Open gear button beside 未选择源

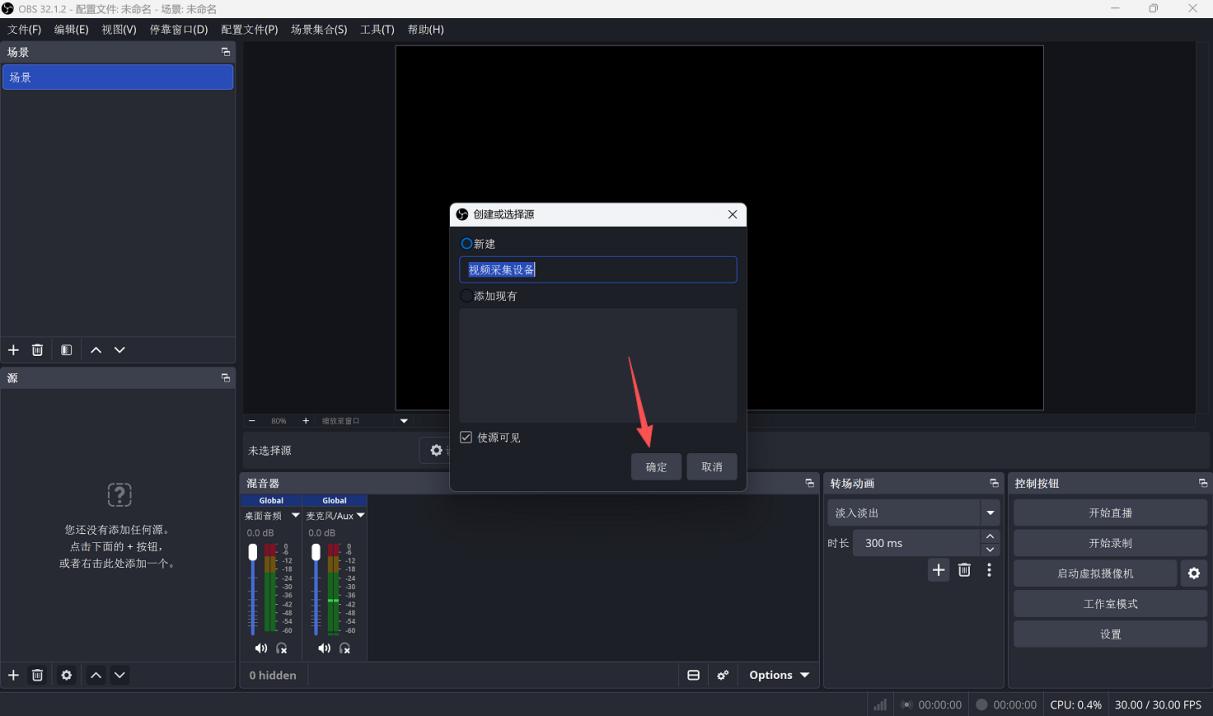click(436, 451)
